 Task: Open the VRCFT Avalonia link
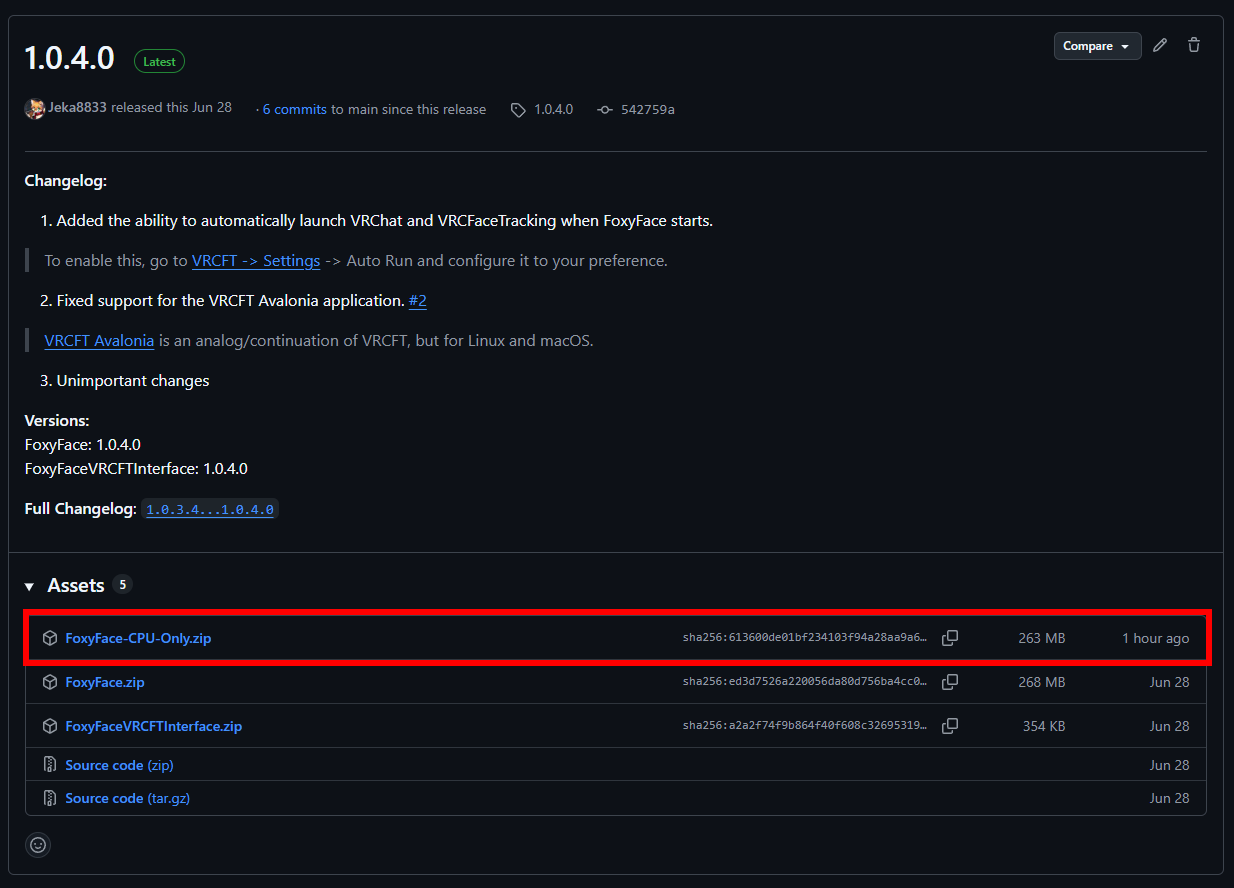click(x=99, y=341)
